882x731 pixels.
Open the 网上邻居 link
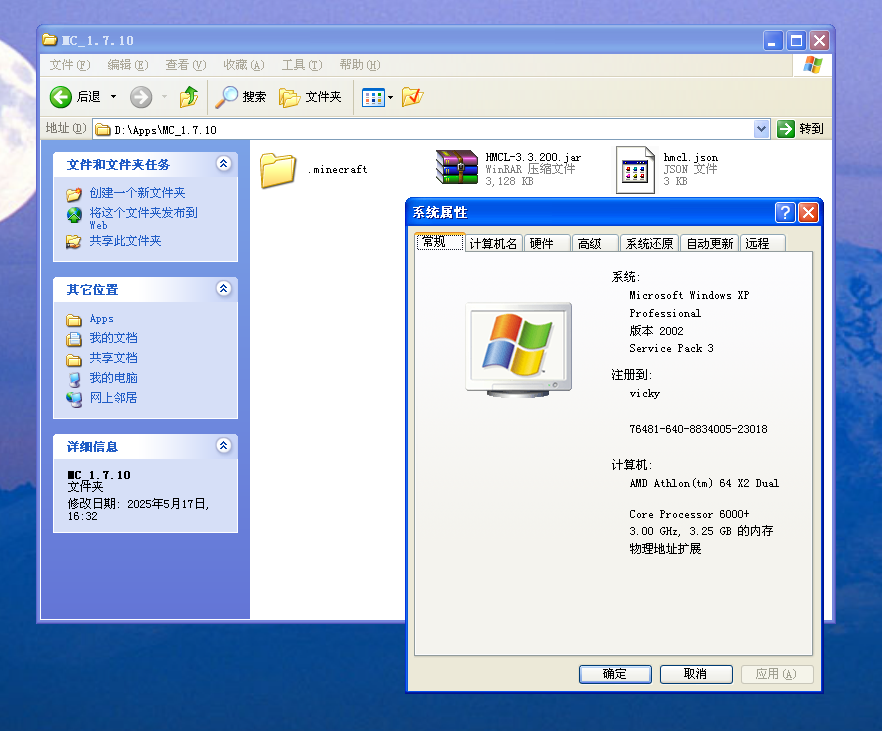coord(114,398)
